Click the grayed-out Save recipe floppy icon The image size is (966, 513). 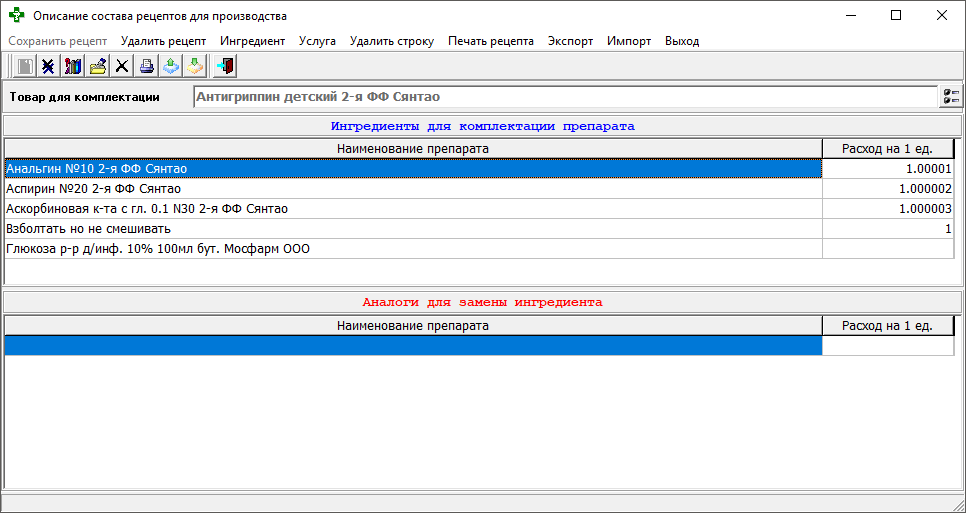(24, 65)
